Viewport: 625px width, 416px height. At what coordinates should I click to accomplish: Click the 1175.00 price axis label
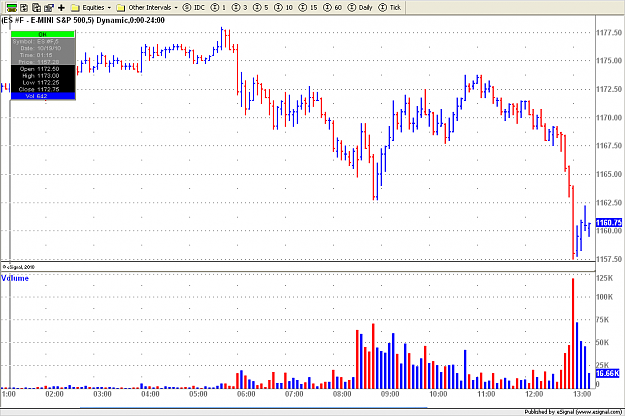[x=609, y=61]
